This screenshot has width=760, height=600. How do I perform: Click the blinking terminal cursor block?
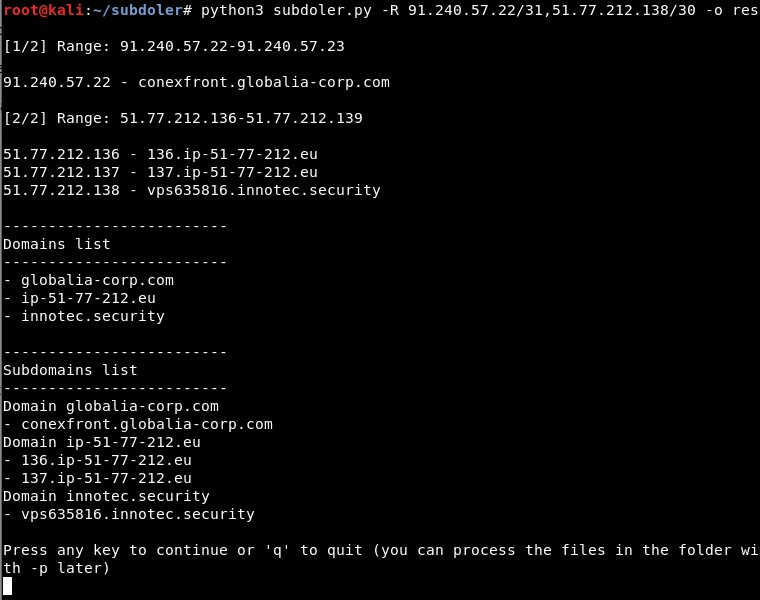(x=7, y=586)
